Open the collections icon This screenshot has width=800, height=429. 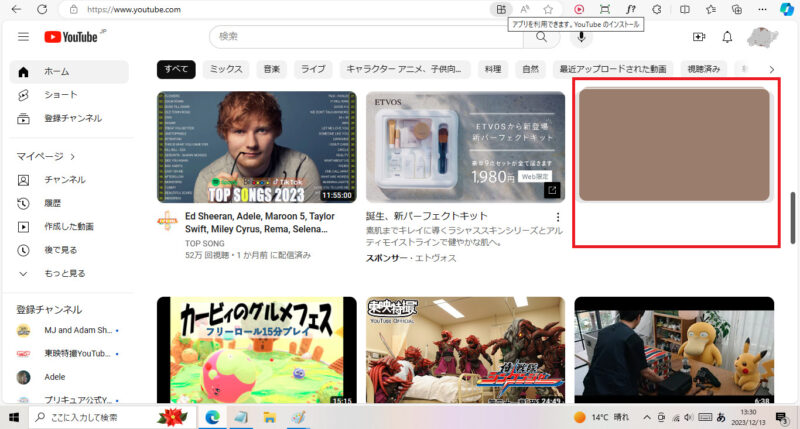[737, 9]
